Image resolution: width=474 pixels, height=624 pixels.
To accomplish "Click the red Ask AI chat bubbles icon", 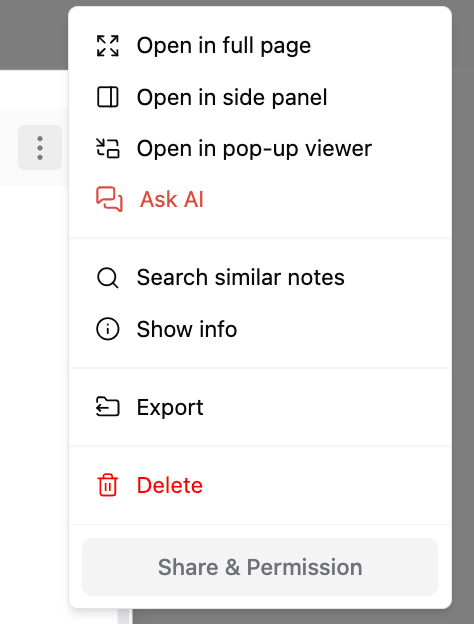I will pyautogui.click(x=109, y=199).
